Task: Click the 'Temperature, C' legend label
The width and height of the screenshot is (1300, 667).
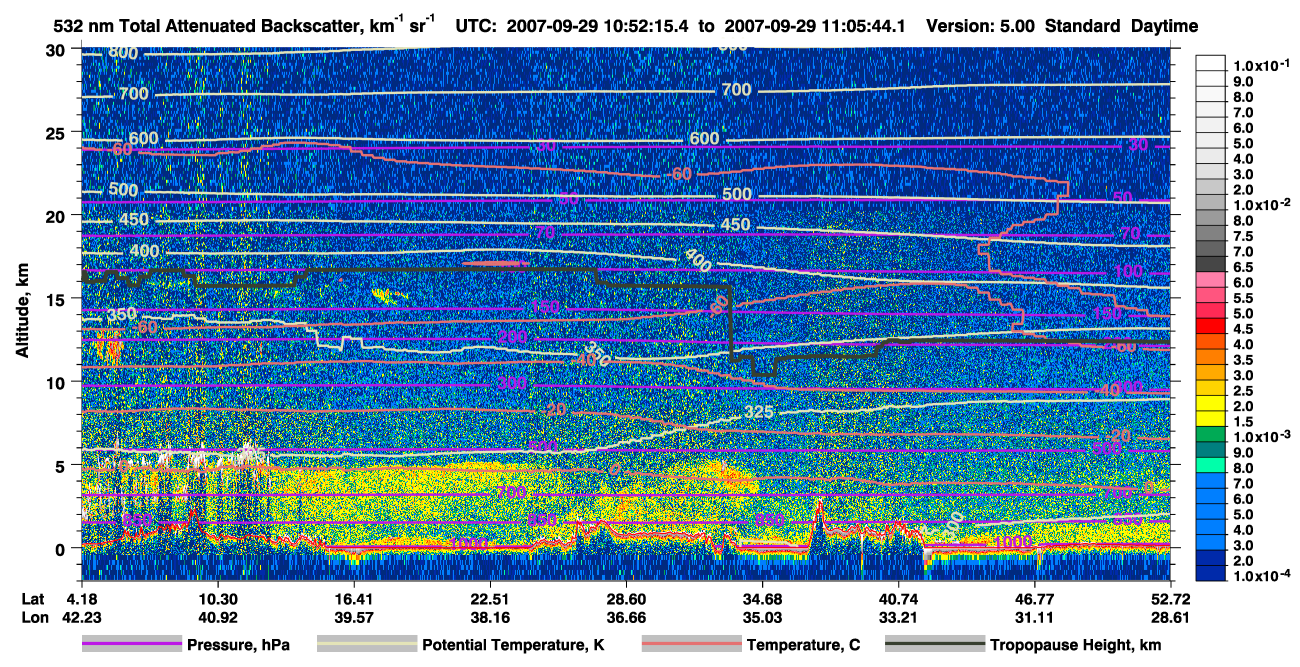Action: click(803, 645)
